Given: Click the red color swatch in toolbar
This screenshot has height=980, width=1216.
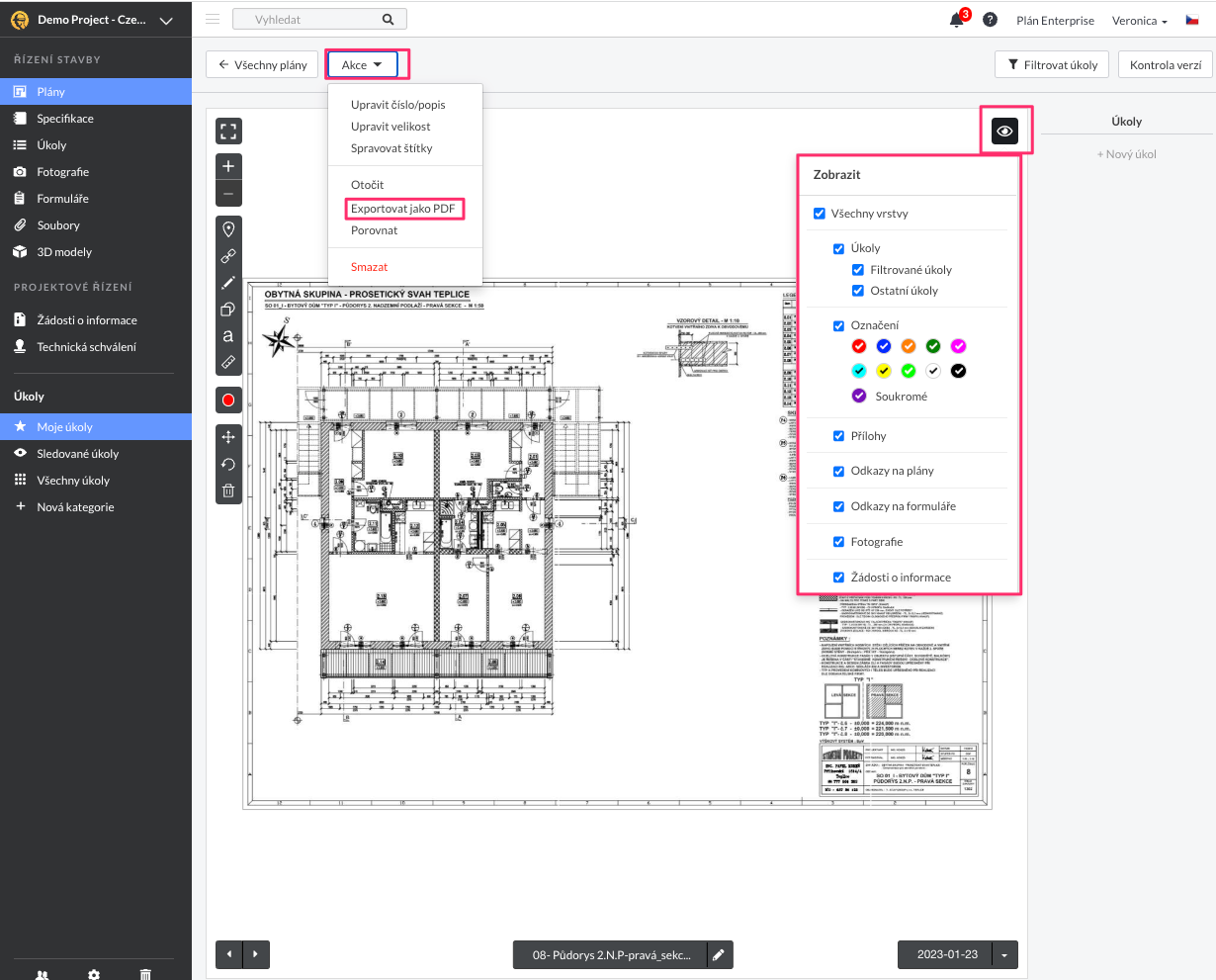Looking at the screenshot, I should (228, 400).
